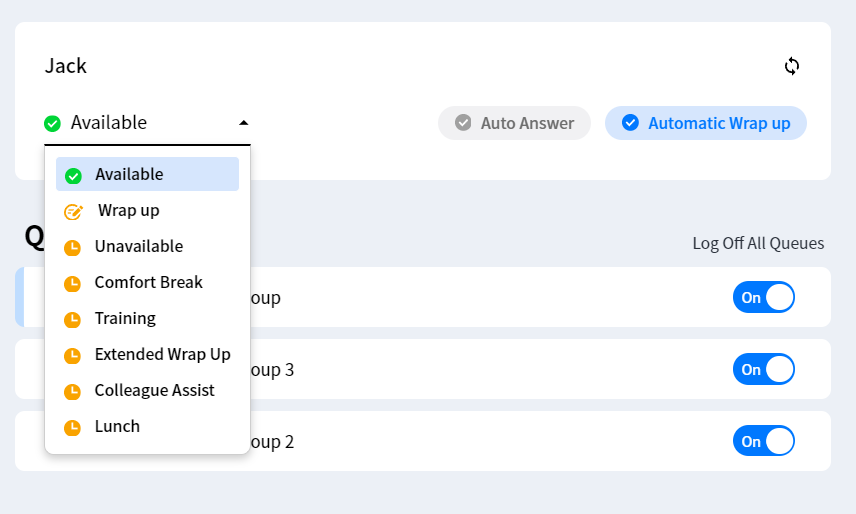856x514 pixels.
Task: Click the refresh sync icon near Jack
Action: pos(792,66)
